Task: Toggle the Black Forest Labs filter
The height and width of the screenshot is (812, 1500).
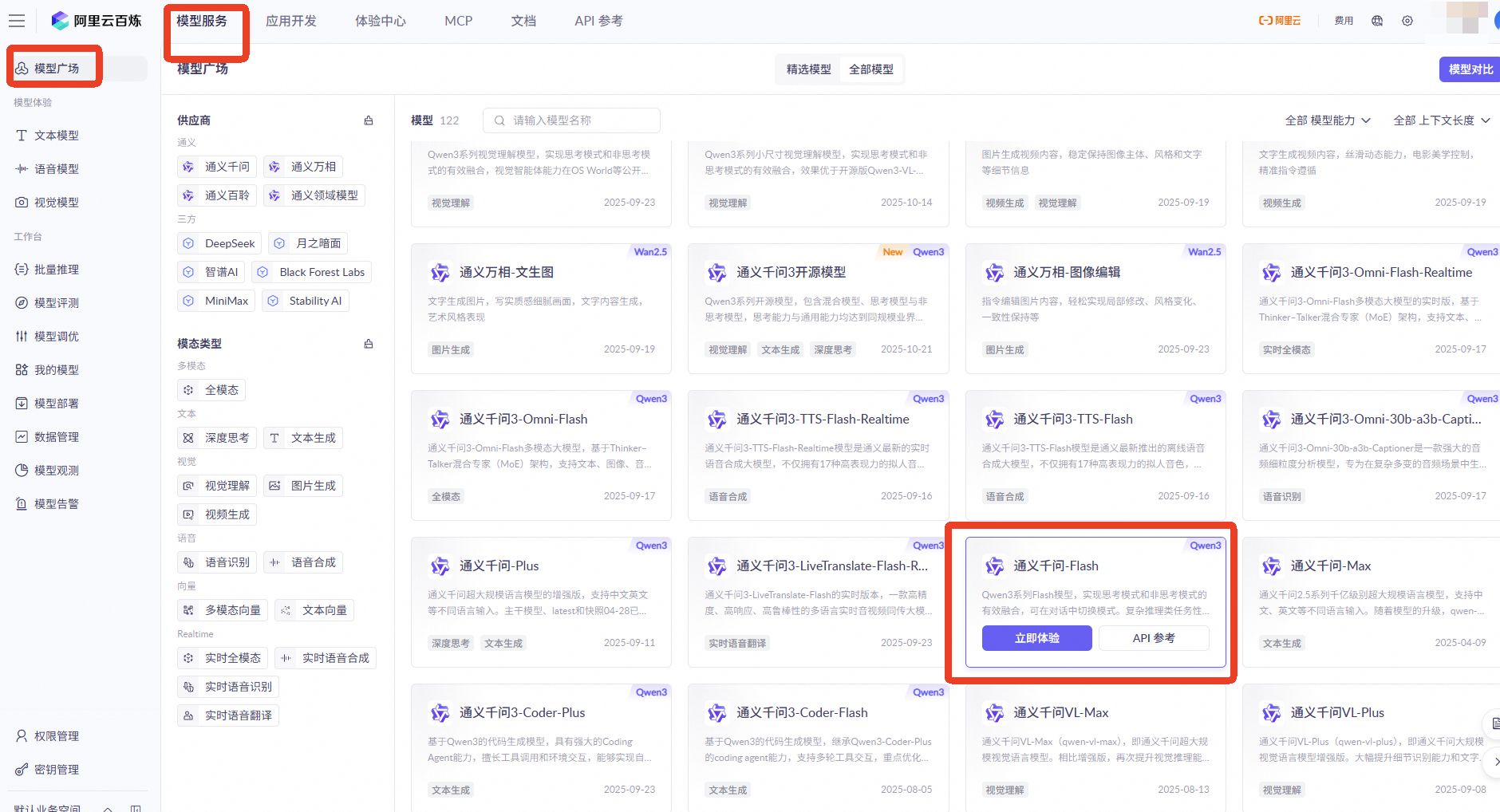Action: pyautogui.click(x=312, y=272)
